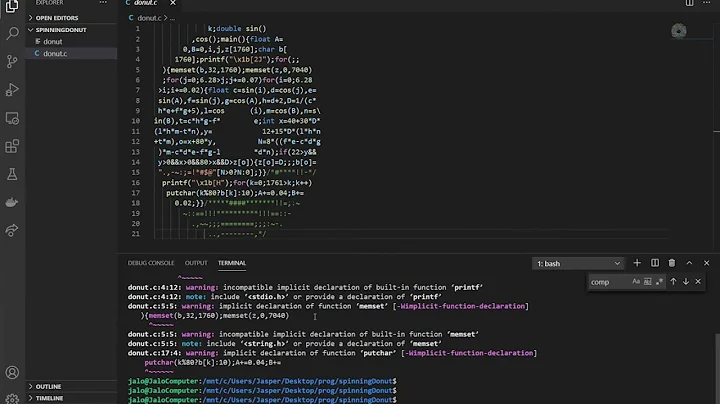
Task: Open the Extensions view
Action: click(12, 146)
